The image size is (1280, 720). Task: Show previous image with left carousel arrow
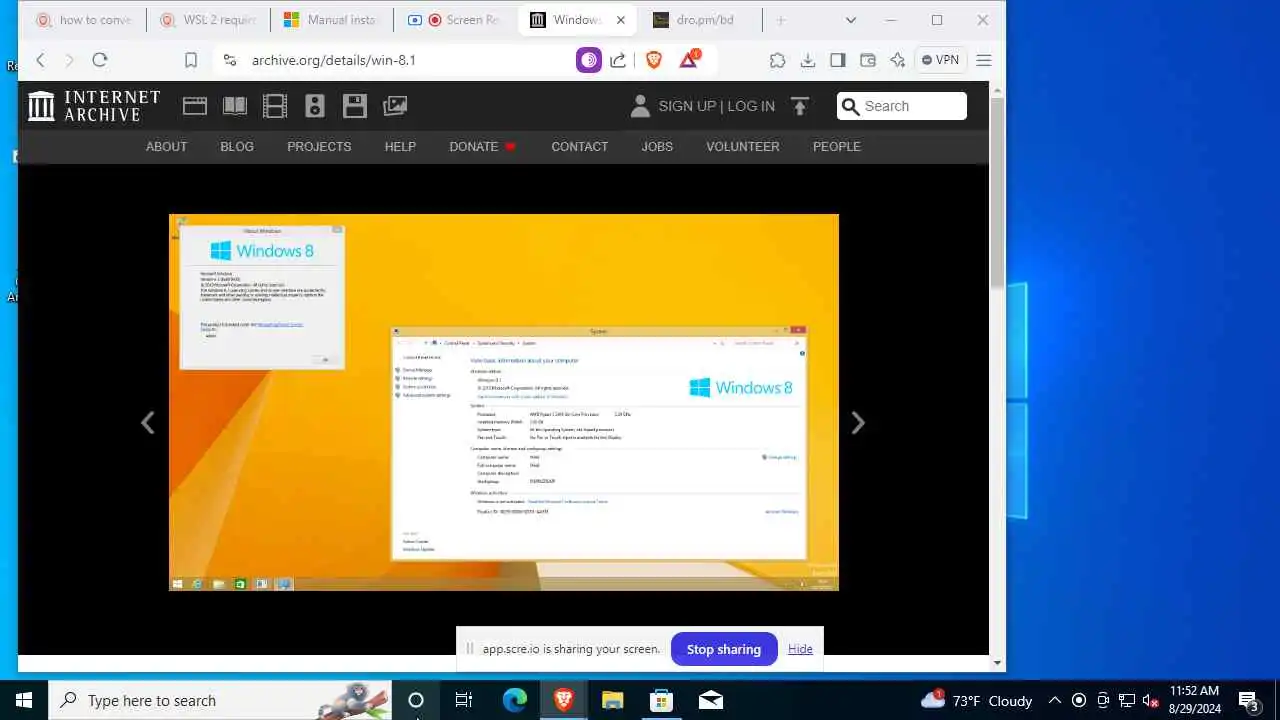[148, 423]
